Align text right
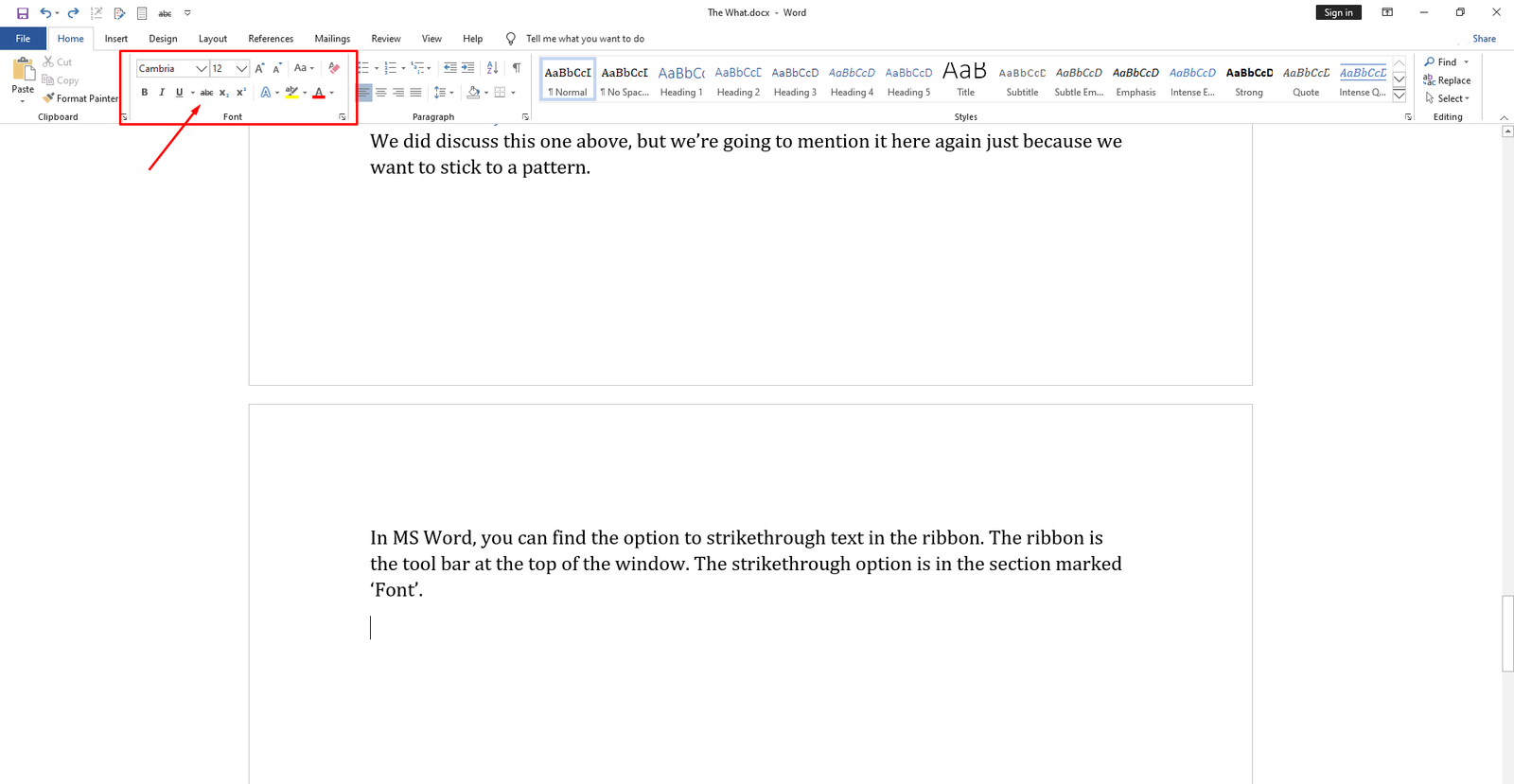 [x=398, y=93]
